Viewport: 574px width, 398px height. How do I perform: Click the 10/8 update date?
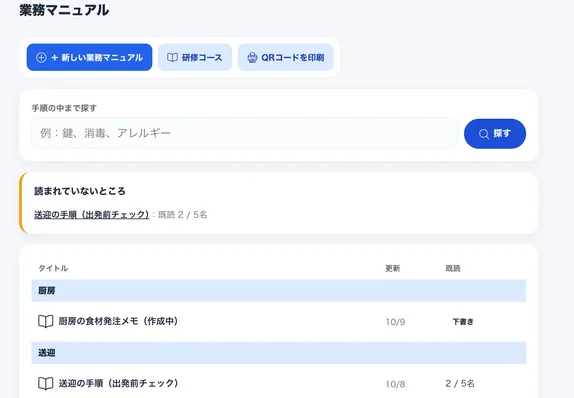point(395,384)
